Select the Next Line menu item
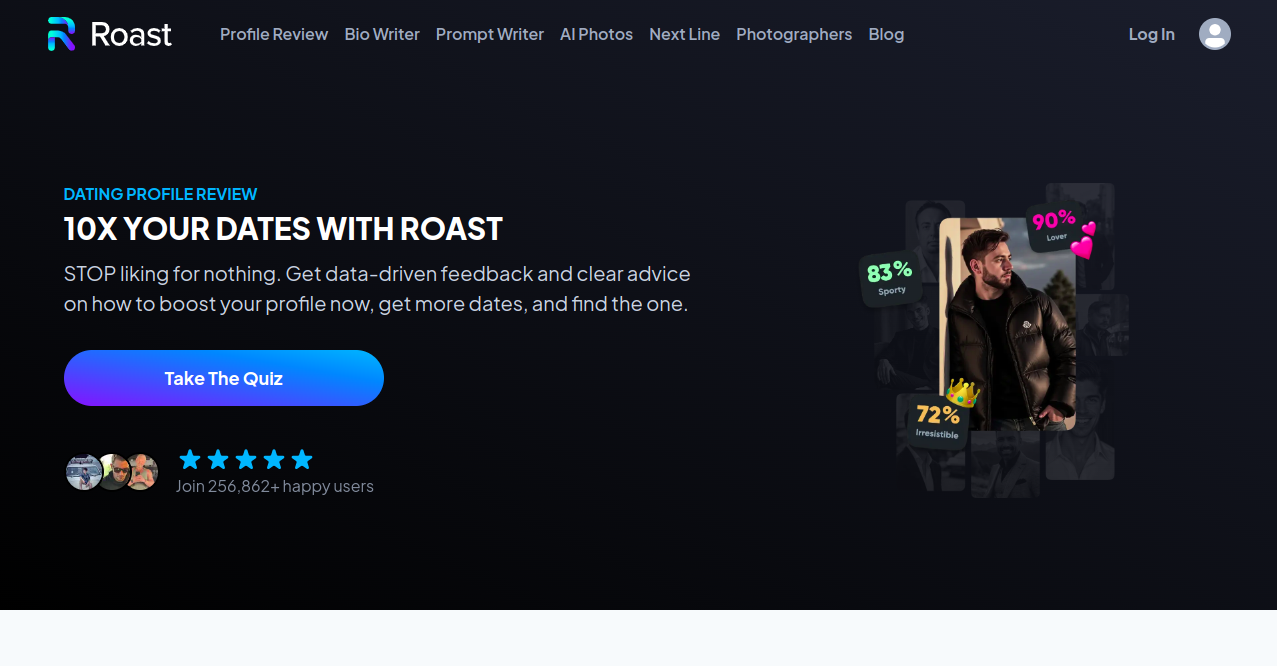The image size is (1277, 666). point(684,34)
